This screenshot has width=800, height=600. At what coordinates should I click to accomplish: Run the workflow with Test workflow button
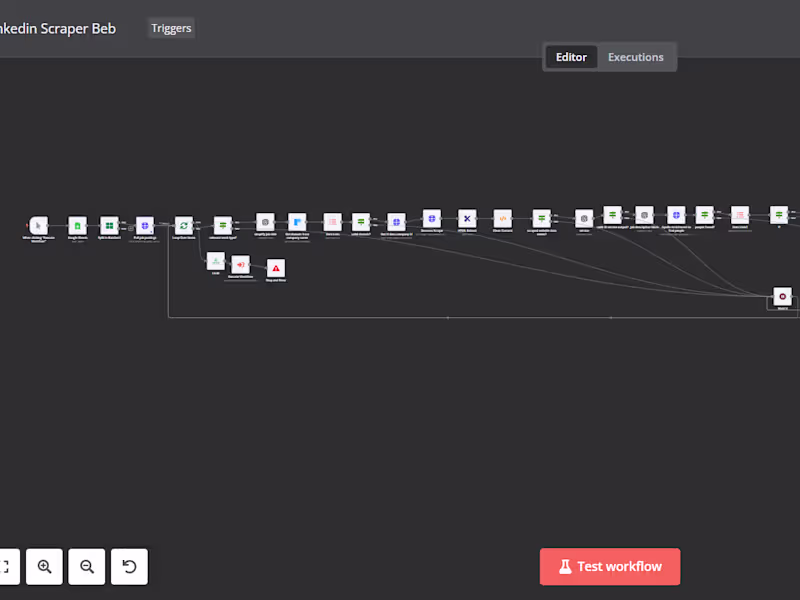point(610,566)
